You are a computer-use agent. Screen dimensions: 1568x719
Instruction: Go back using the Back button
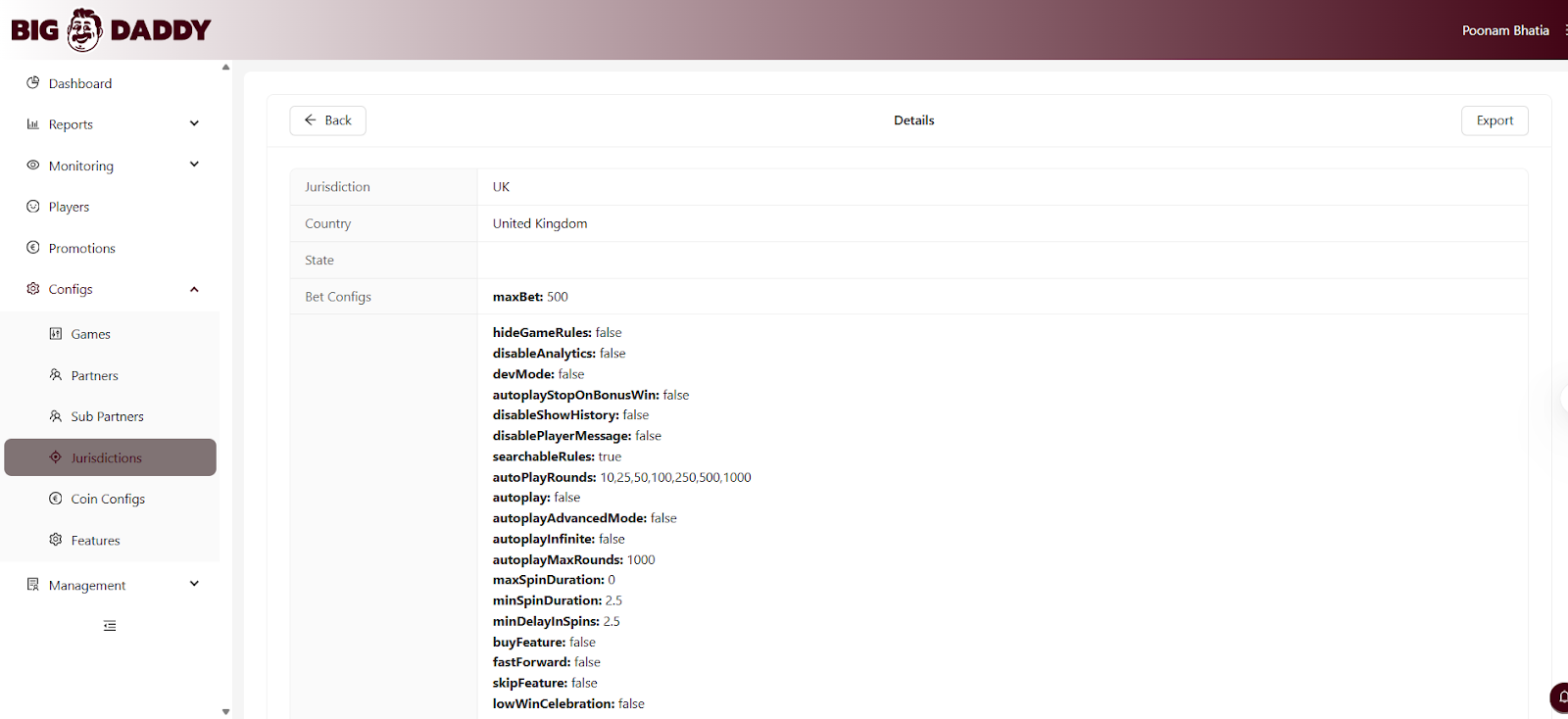coord(327,120)
